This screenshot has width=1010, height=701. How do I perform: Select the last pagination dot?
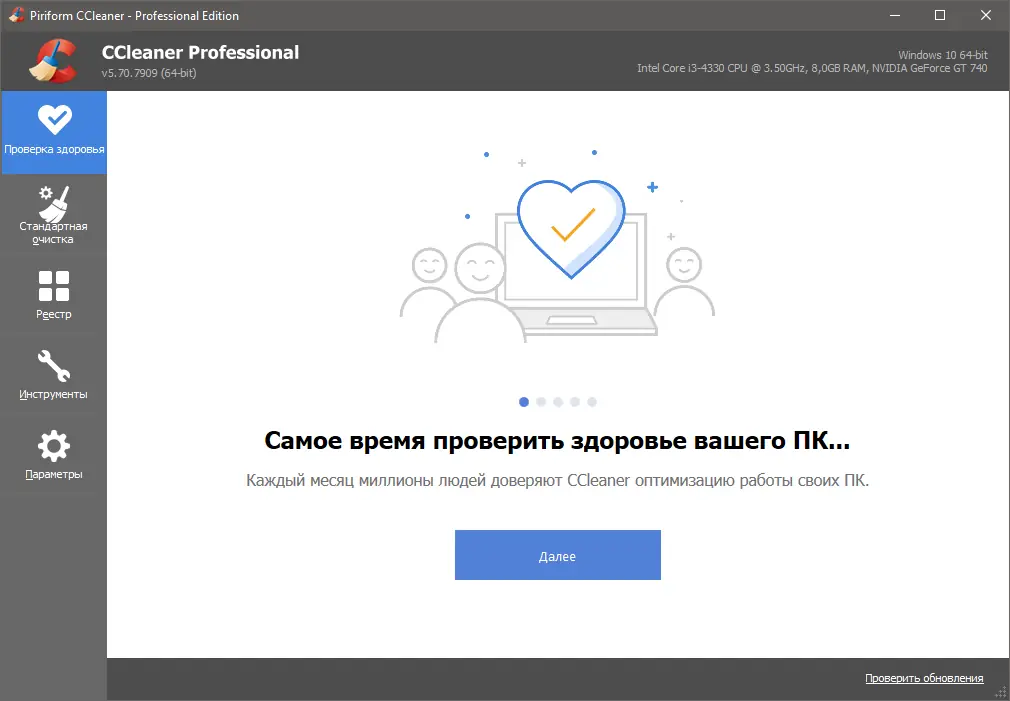pyautogui.click(x=592, y=401)
